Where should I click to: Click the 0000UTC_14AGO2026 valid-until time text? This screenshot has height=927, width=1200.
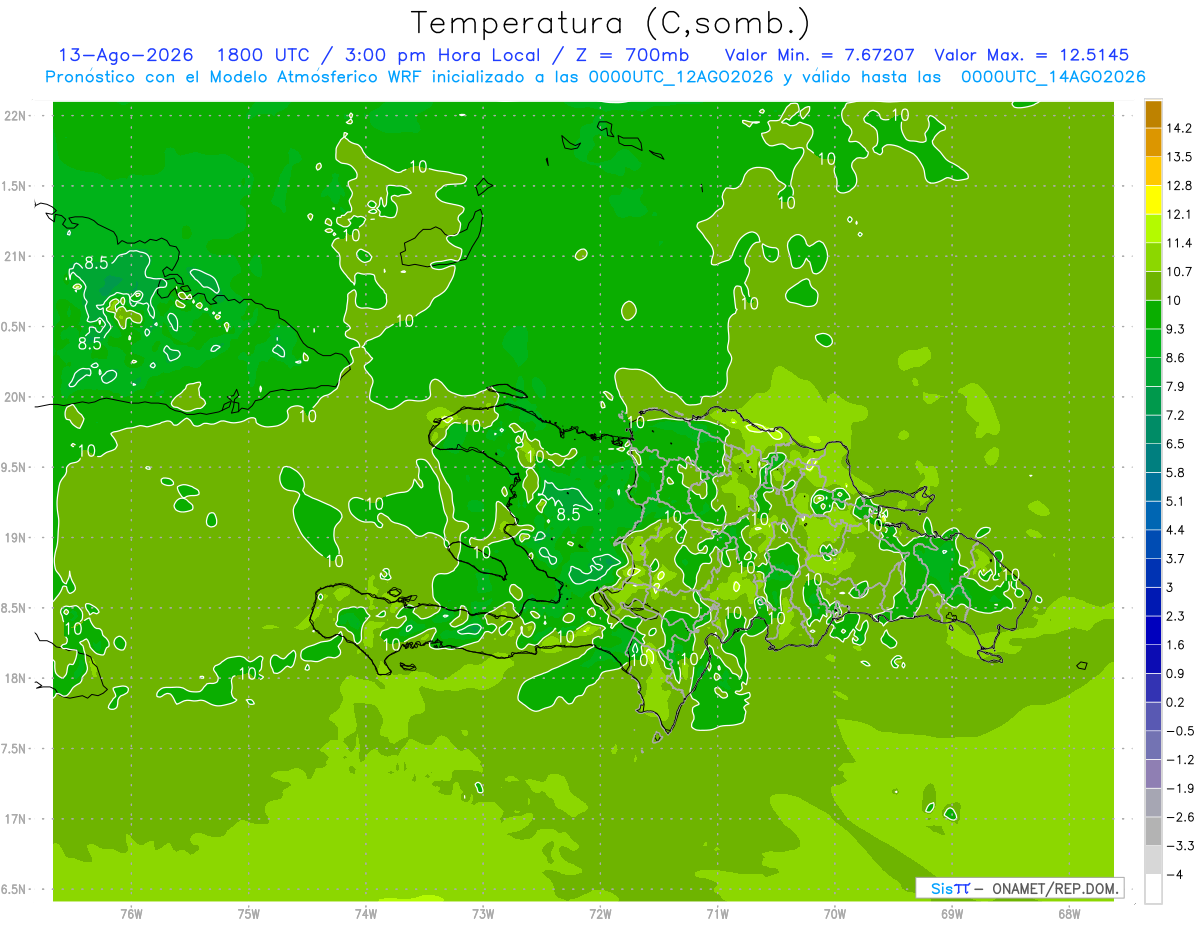[1053, 76]
